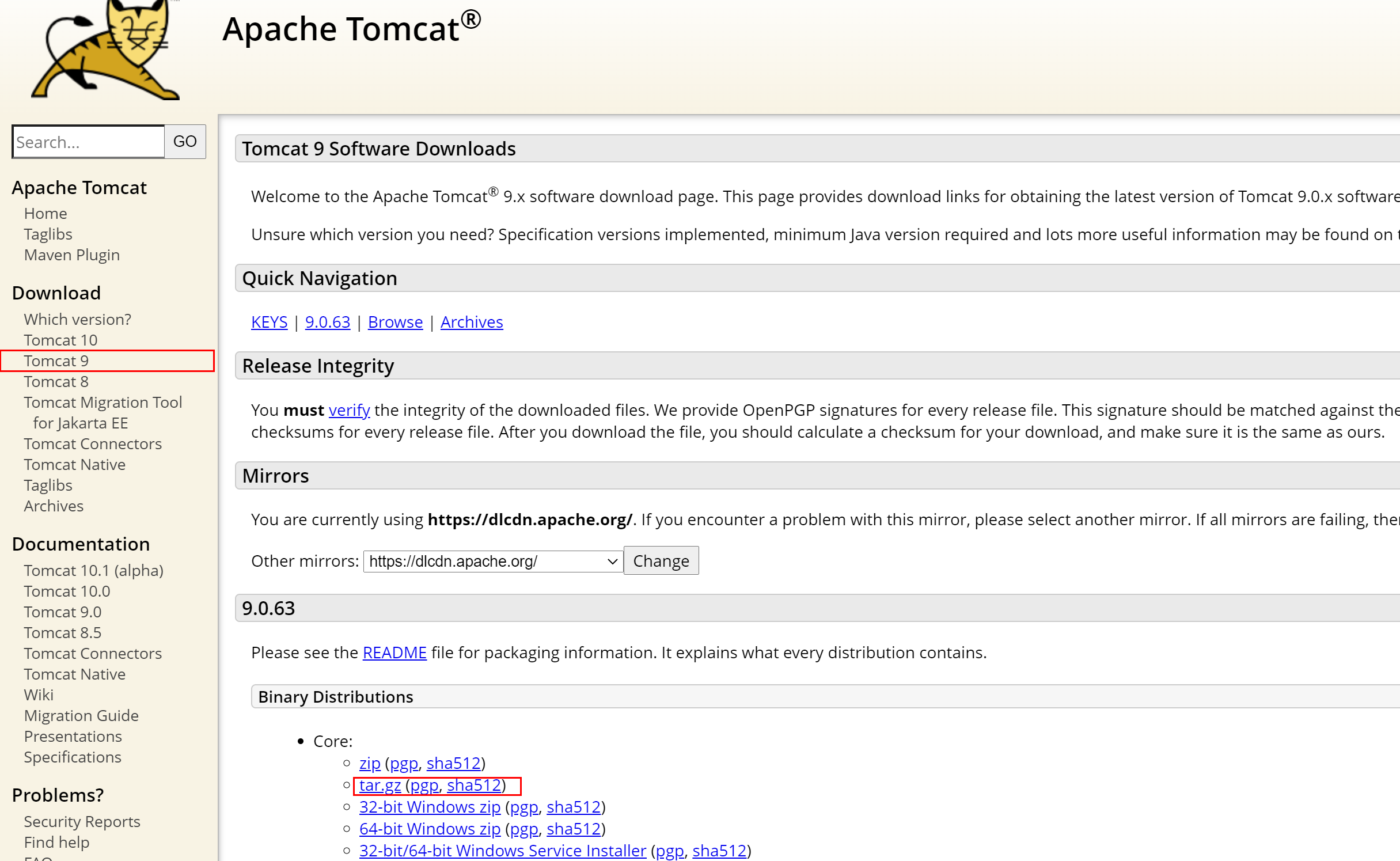Image resolution: width=1400 pixels, height=861 pixels.
Task: Jump to the 9.0.63 quick navigation link
Action: coord(327,322)
